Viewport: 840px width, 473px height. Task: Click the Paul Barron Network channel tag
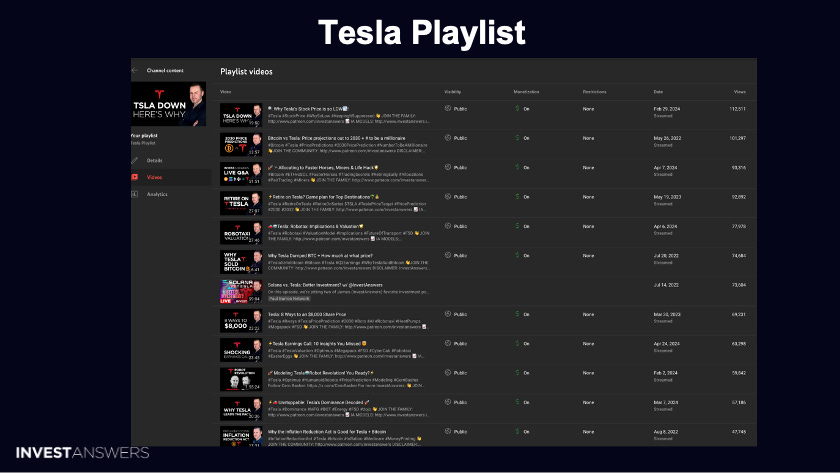click(x=289, y=298)
